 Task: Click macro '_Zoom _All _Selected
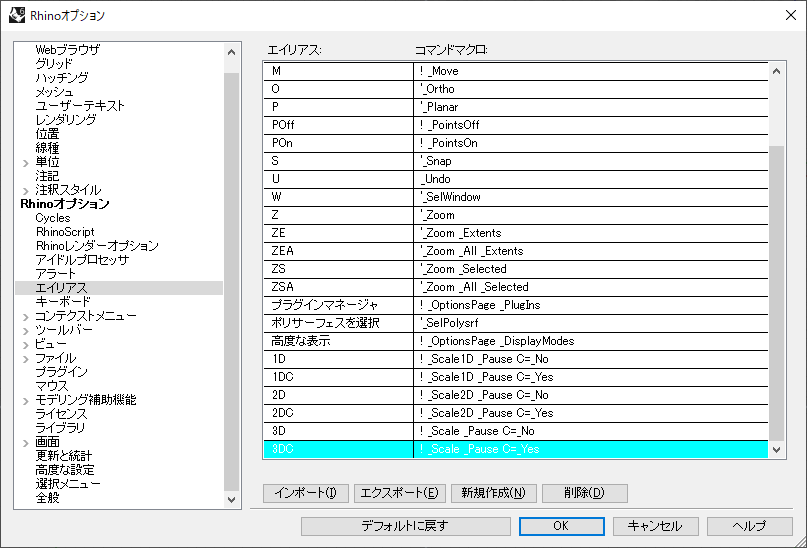(x=591, y=287)
